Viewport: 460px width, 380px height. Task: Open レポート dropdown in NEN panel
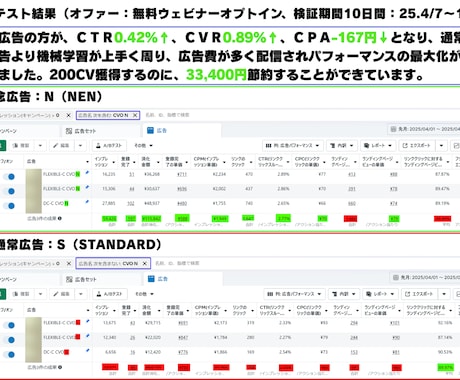378,146
